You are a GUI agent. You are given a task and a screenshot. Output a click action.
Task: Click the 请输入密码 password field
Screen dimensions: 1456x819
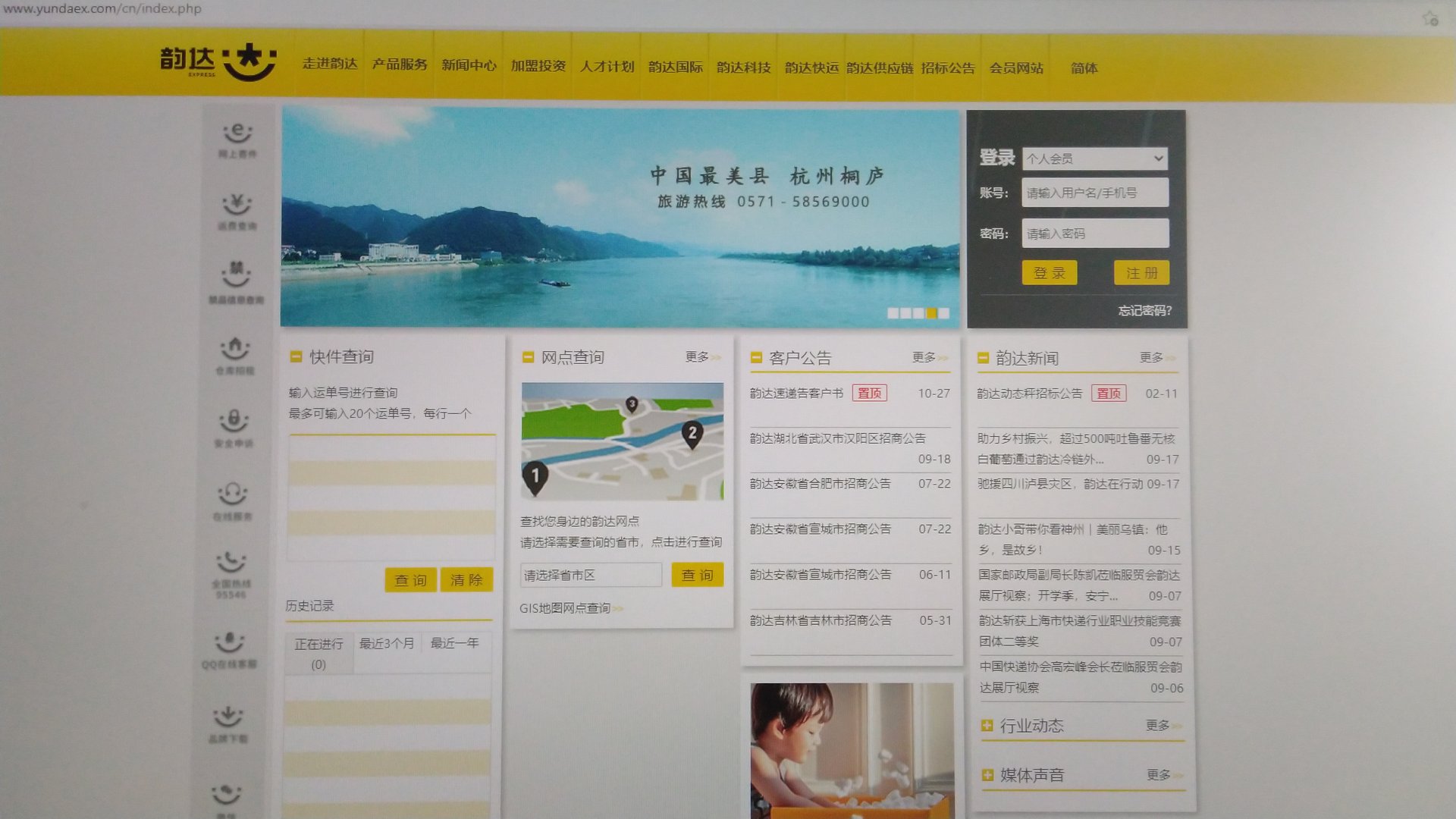pyautogui.click(x=1094, y=233)
